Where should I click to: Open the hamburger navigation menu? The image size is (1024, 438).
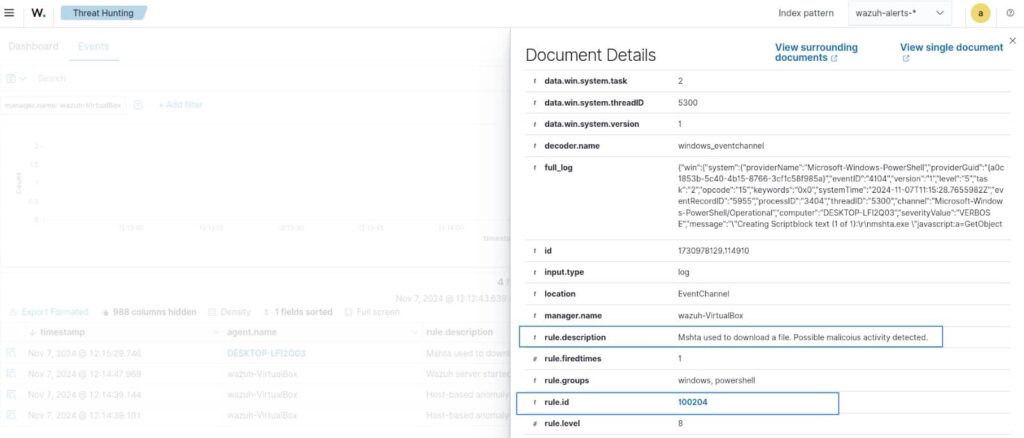coord(9,12)
